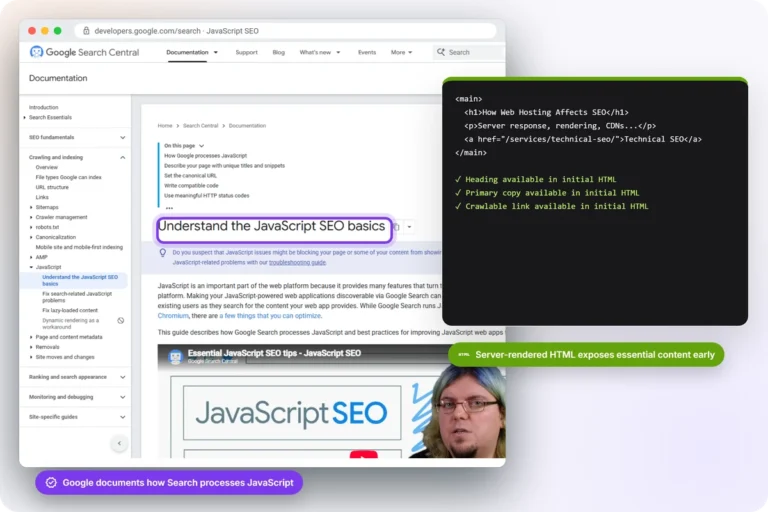Open File types Google can index
Viewport: 768px width, 512px height.
point(68,177)
